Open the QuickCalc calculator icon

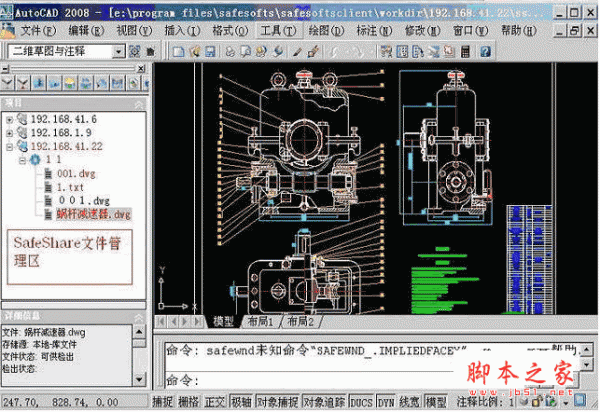tap(465, 52)
